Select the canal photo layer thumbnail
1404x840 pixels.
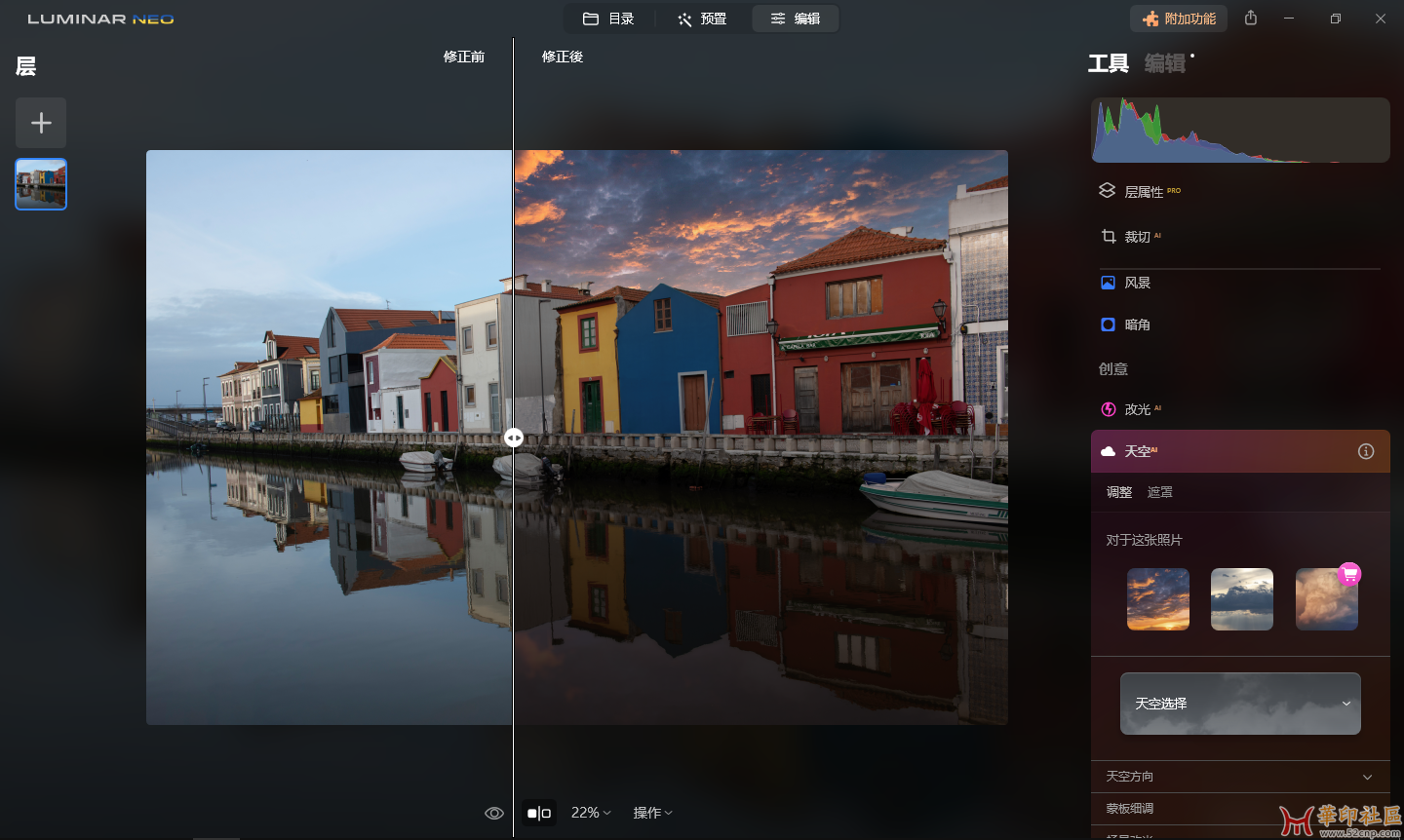coord(41,184)
